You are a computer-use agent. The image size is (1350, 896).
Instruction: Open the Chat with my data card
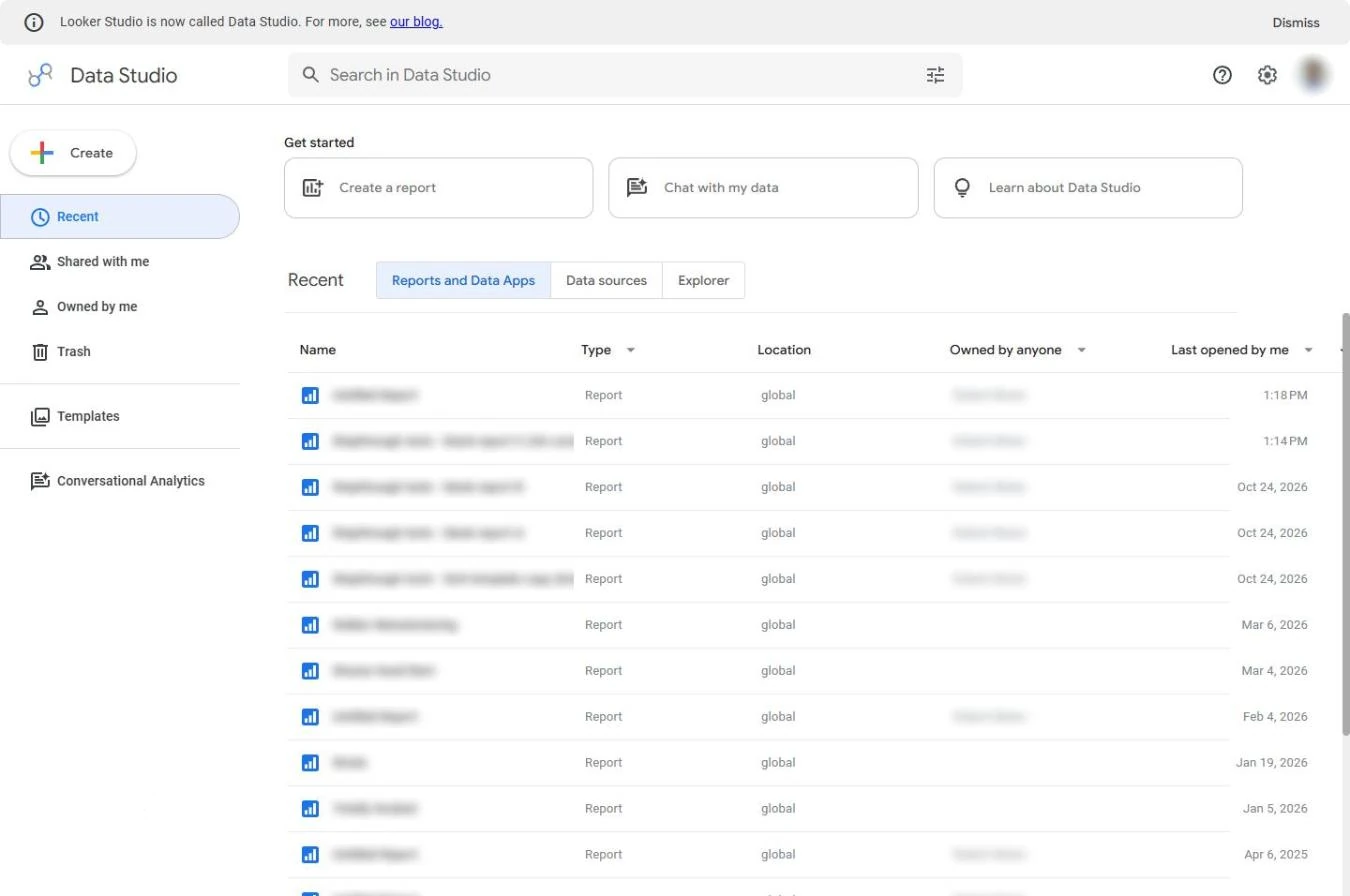763,187
